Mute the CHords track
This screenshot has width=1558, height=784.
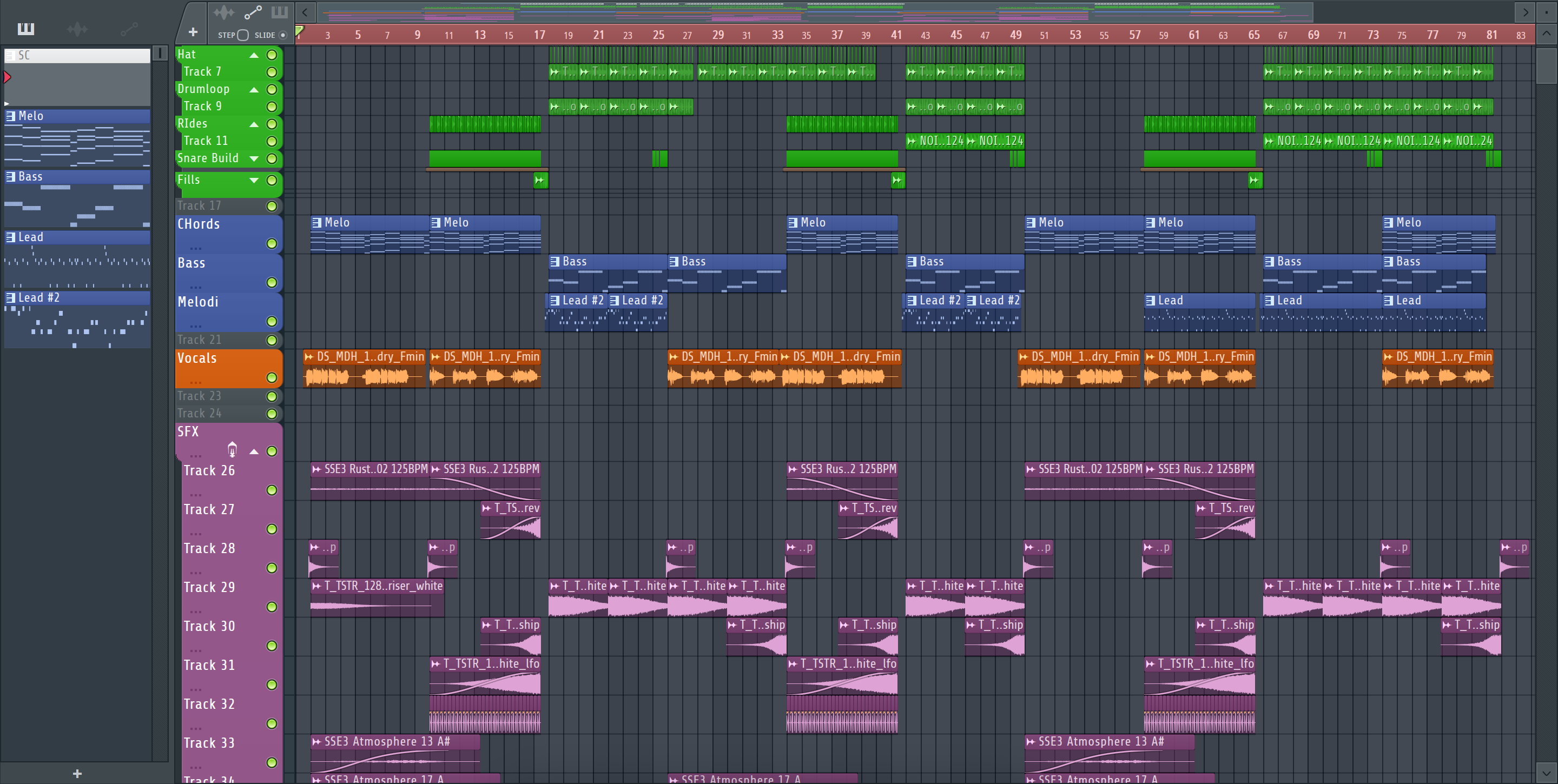point(272,244)
